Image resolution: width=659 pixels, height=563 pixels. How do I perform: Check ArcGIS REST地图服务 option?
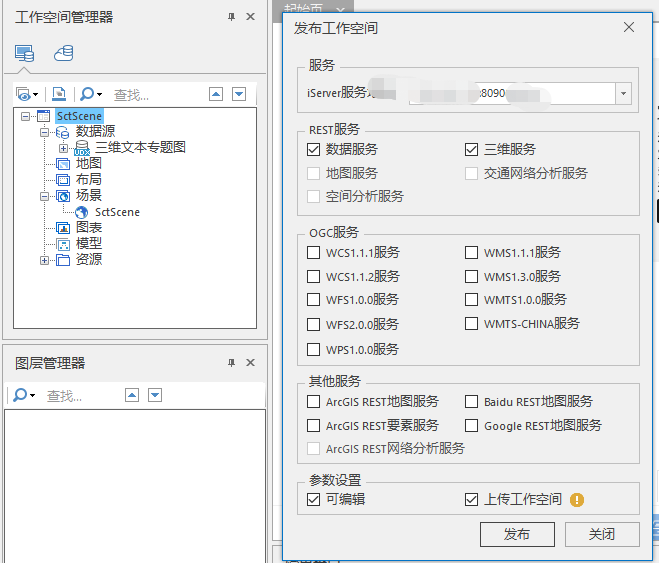point(314,402)
